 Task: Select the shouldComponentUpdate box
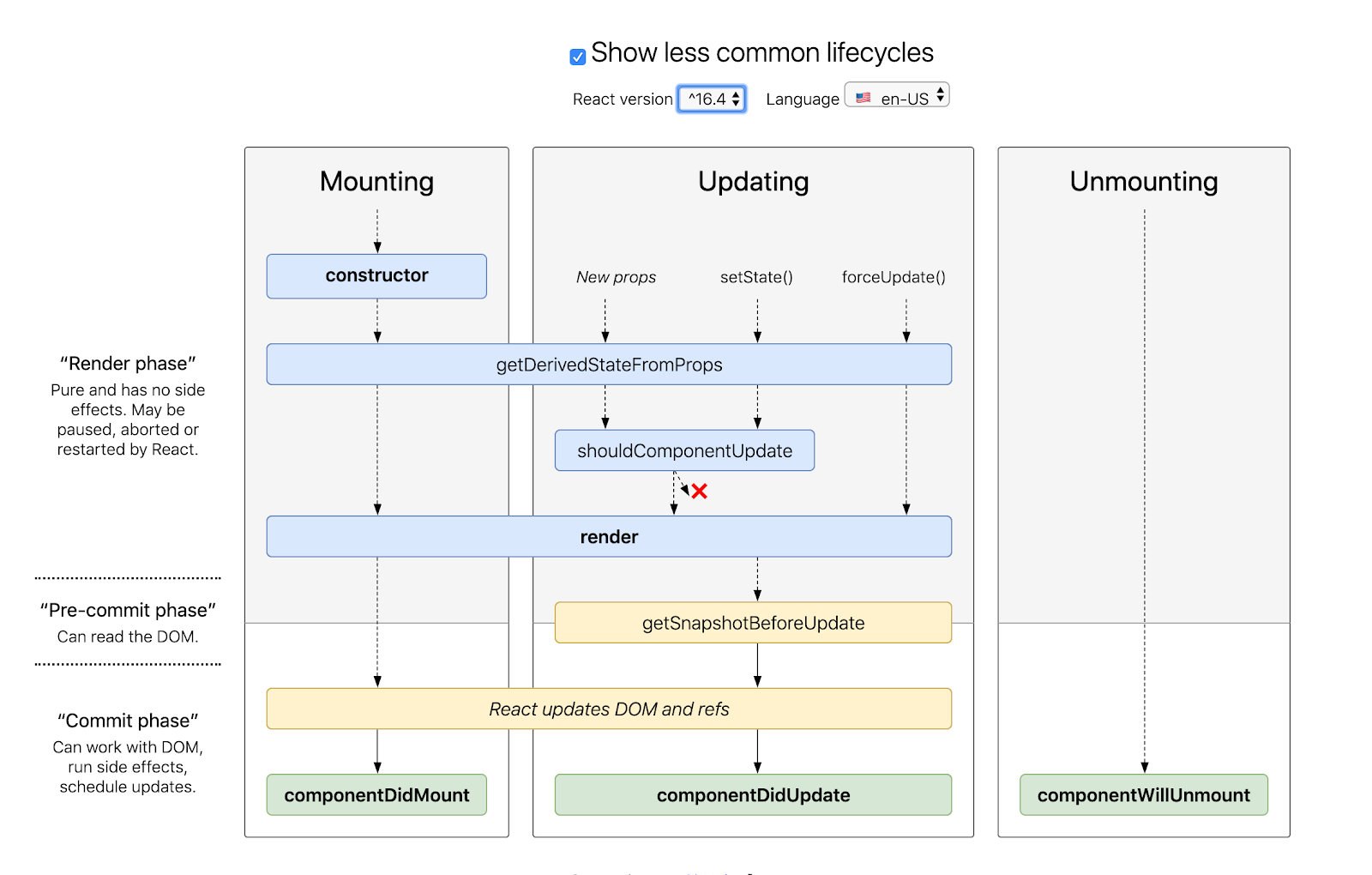(x=684, y=450)
